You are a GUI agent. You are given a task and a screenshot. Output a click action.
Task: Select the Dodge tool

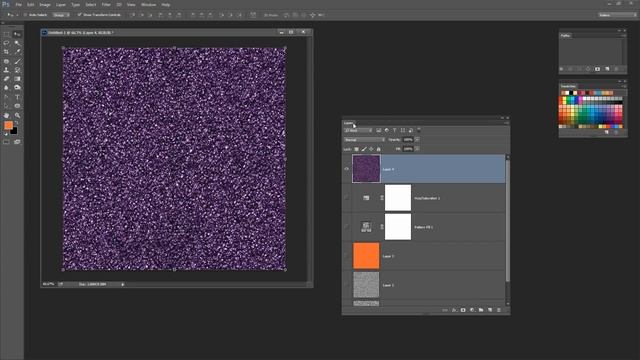(x=17, y=87)
